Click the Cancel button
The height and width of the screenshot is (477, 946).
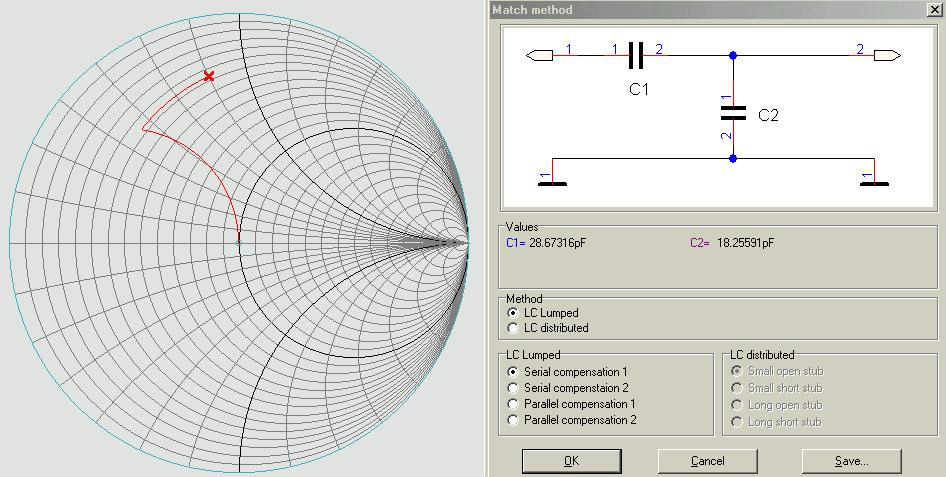point(707,461)
